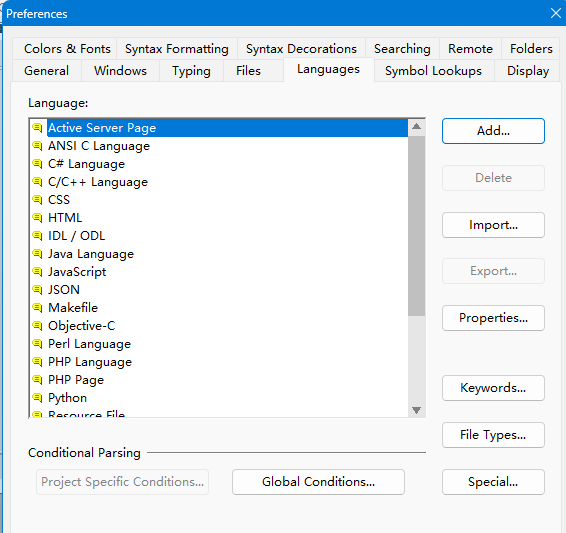The height and width of the screenshot is (533, 566).
Task: Click the icon beside JavaScript
Action: click(37, 272)
